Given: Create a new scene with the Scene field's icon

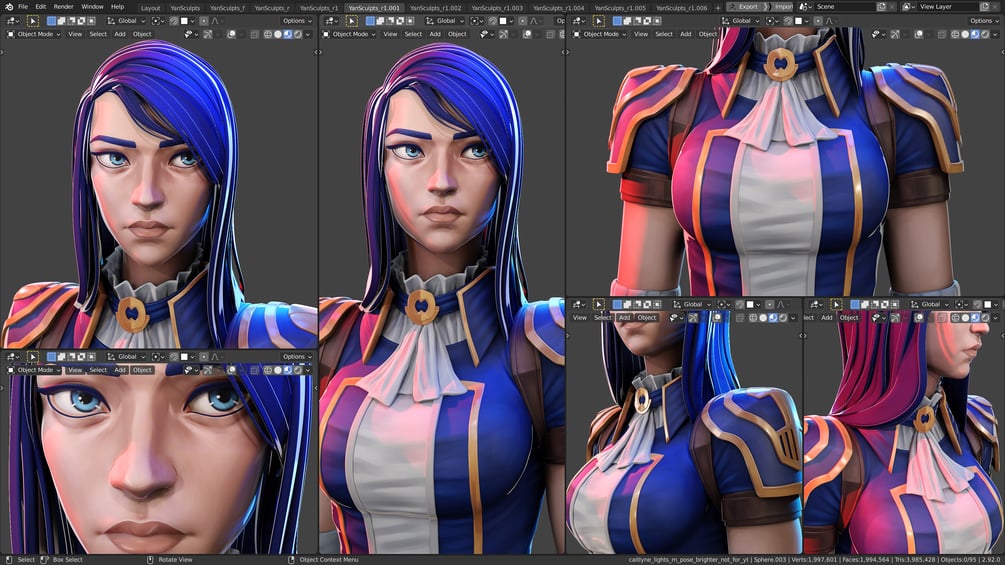Looking at the screenshot, I should [881, 6].
